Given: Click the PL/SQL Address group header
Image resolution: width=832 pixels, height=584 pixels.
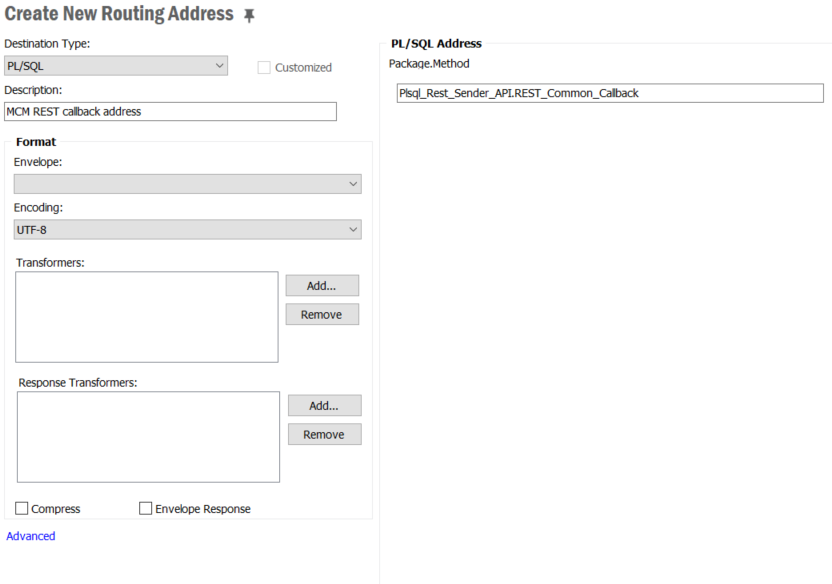Looking at the screenshot, I should click(436, 43).
